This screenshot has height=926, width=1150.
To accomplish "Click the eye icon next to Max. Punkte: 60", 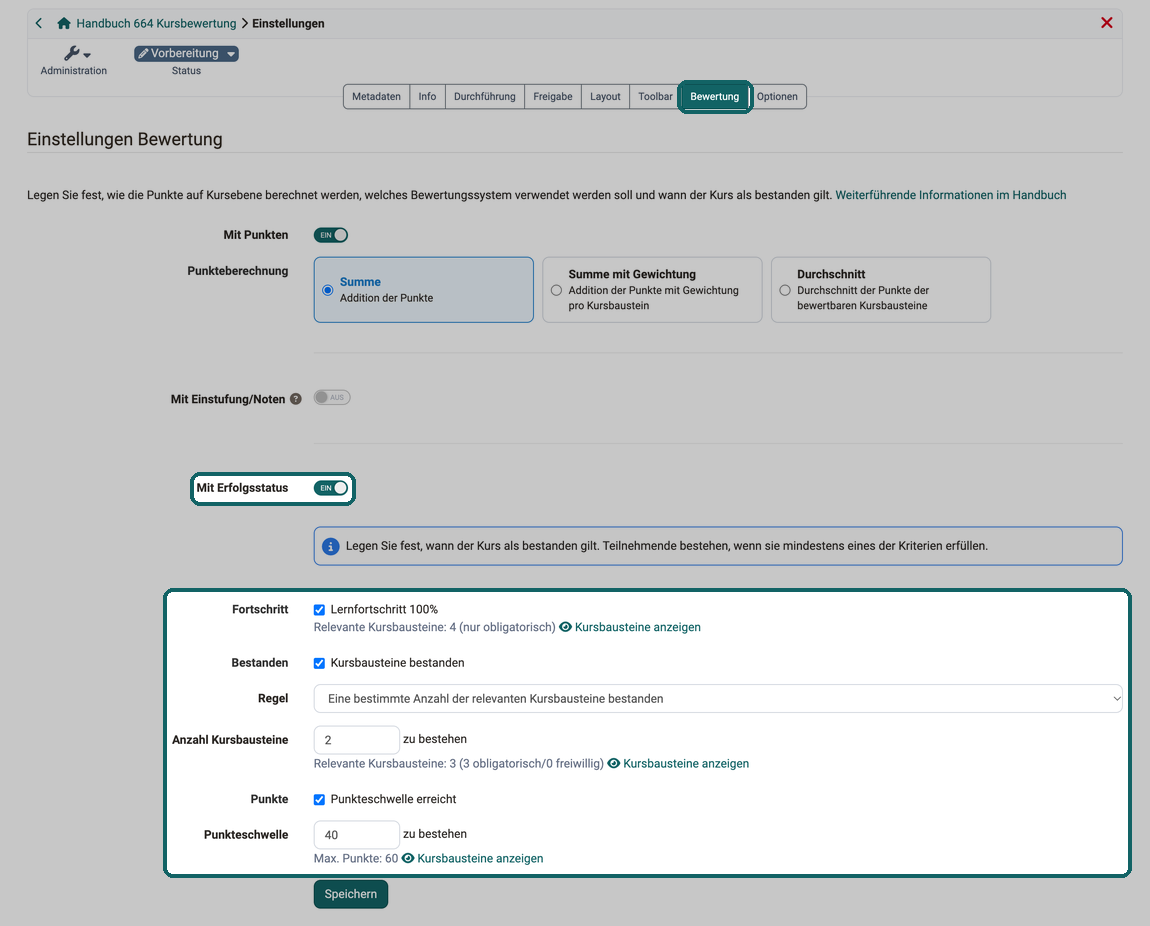I will click(408, 858).
